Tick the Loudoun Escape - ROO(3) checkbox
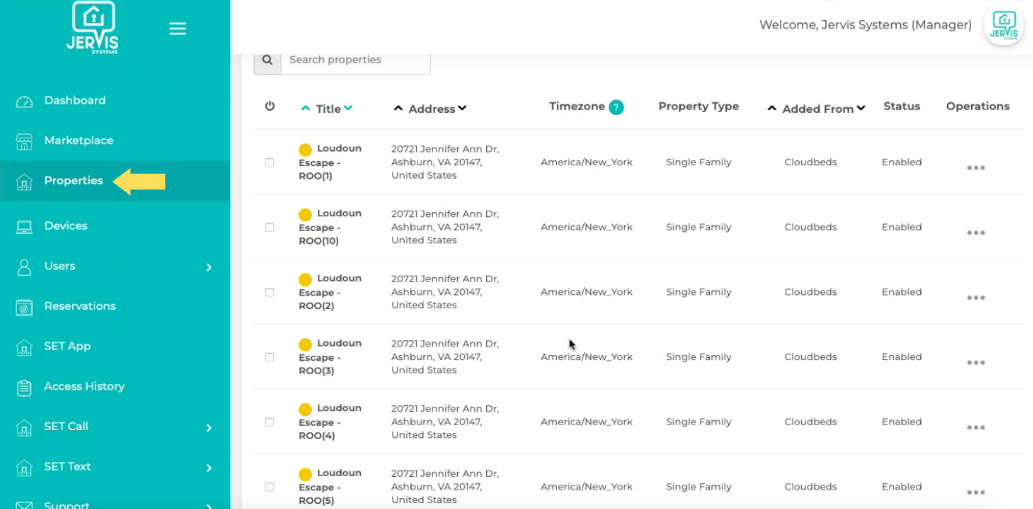Image resolution: width=1033 pixels, height=509 pixels. click(x=270, y=357)
